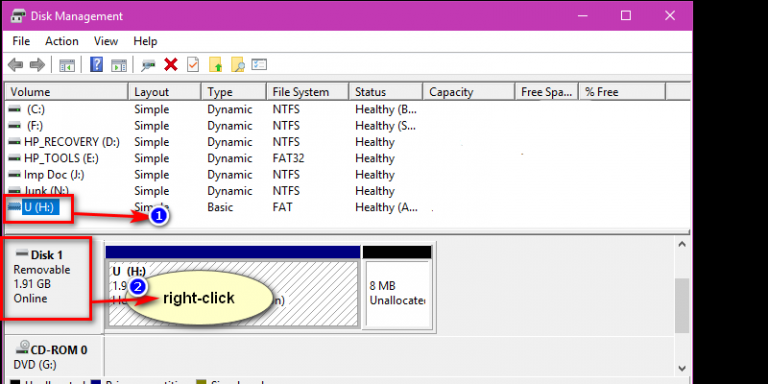Click the Properties checkmark document icon
The image size is (768, 384).
[x=193, y=64]
